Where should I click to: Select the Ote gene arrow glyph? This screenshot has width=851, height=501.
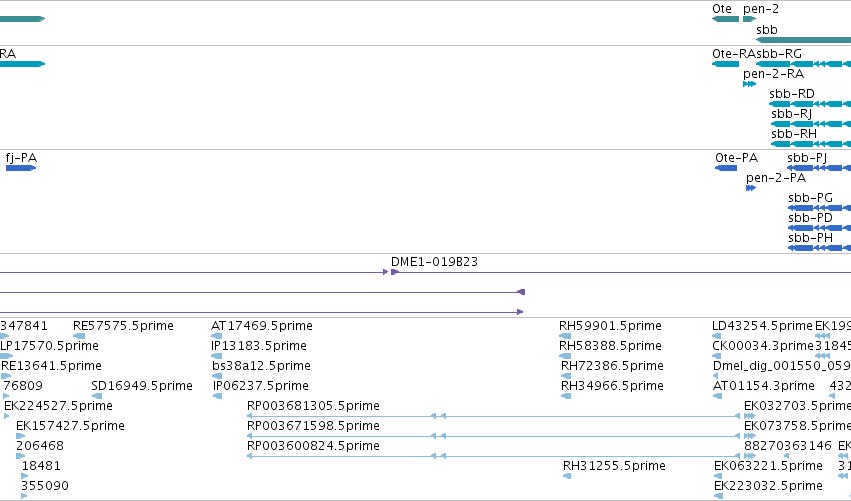point(726,19)
